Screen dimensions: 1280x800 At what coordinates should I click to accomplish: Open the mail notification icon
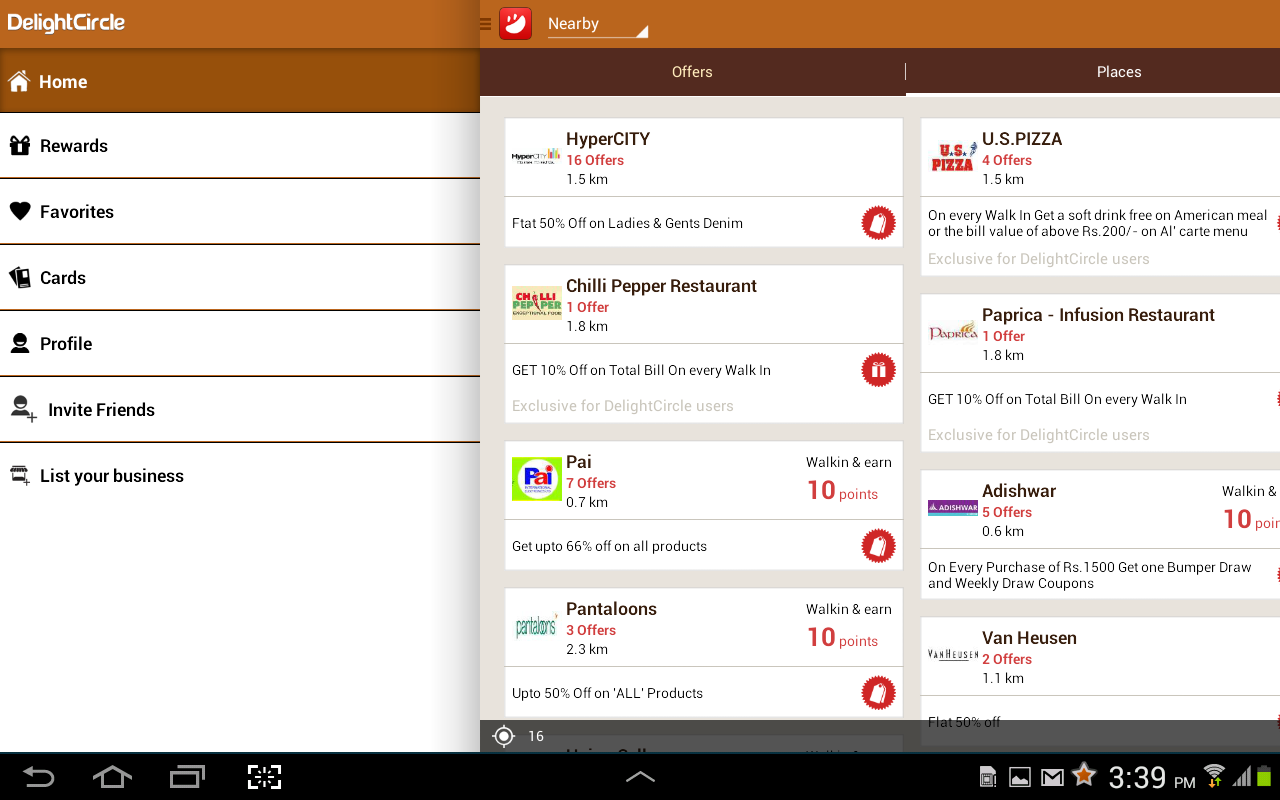click(1052, 777)
